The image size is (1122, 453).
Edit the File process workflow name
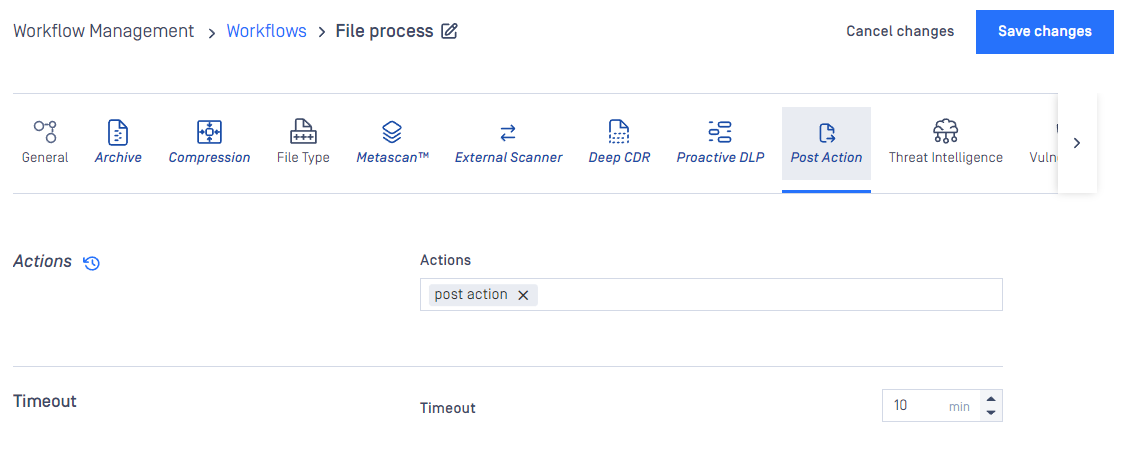tap(449, 31)
